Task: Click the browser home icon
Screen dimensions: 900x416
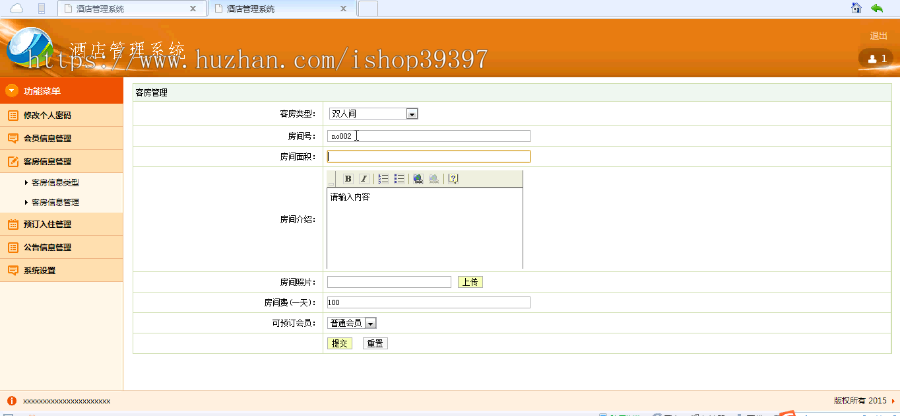Action: tap(856, 8)
